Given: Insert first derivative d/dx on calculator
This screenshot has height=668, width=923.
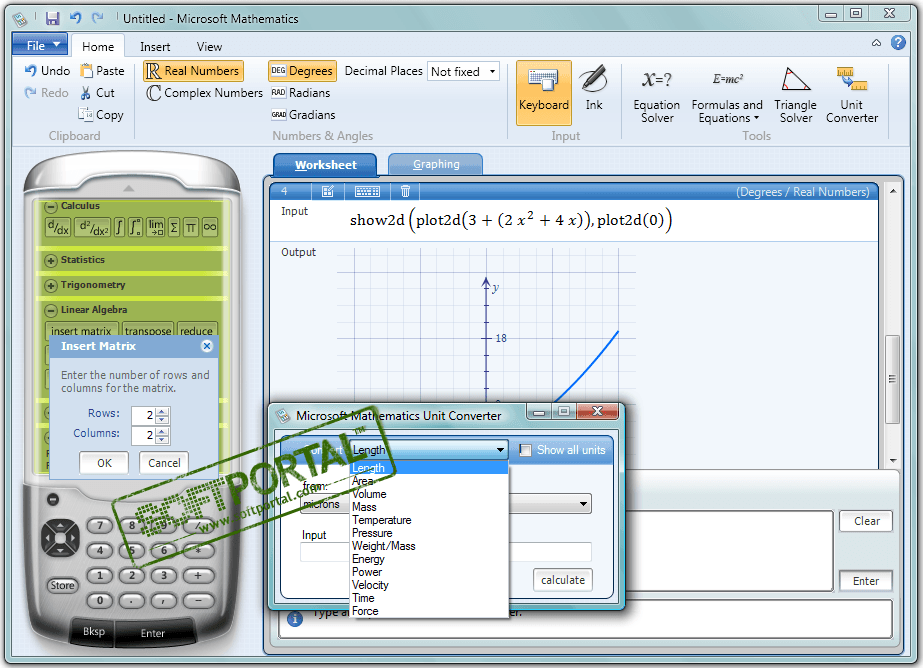Looking at the screenshot, I should point(58,228).
